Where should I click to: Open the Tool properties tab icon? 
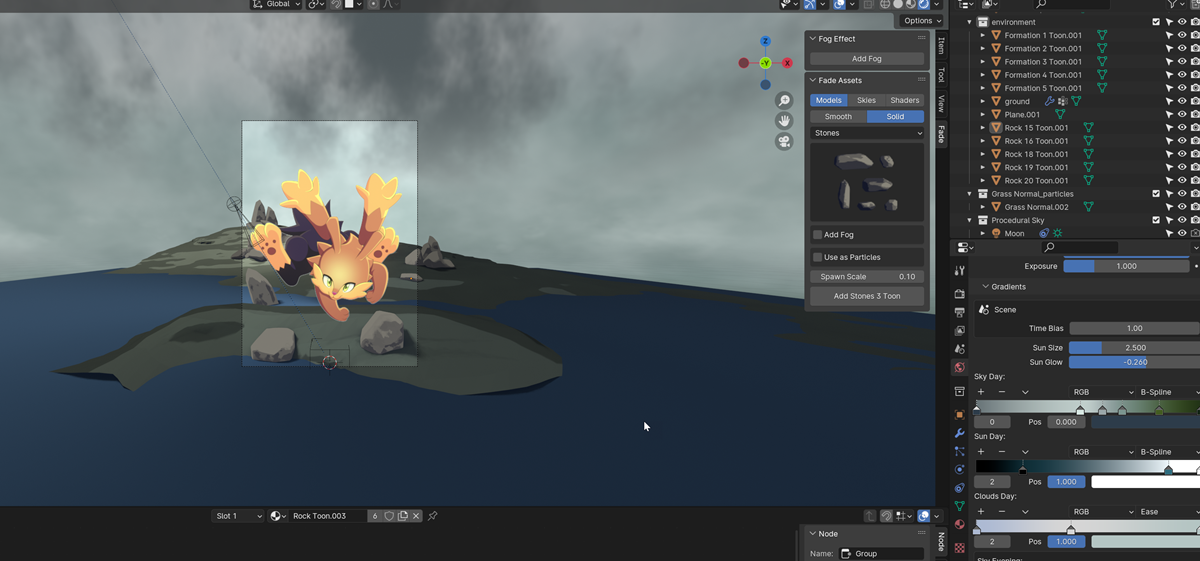pos(960,271)
